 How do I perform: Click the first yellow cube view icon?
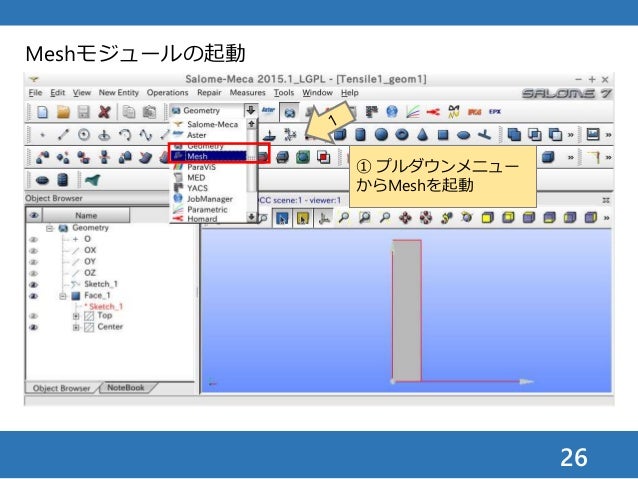point(487,218)
